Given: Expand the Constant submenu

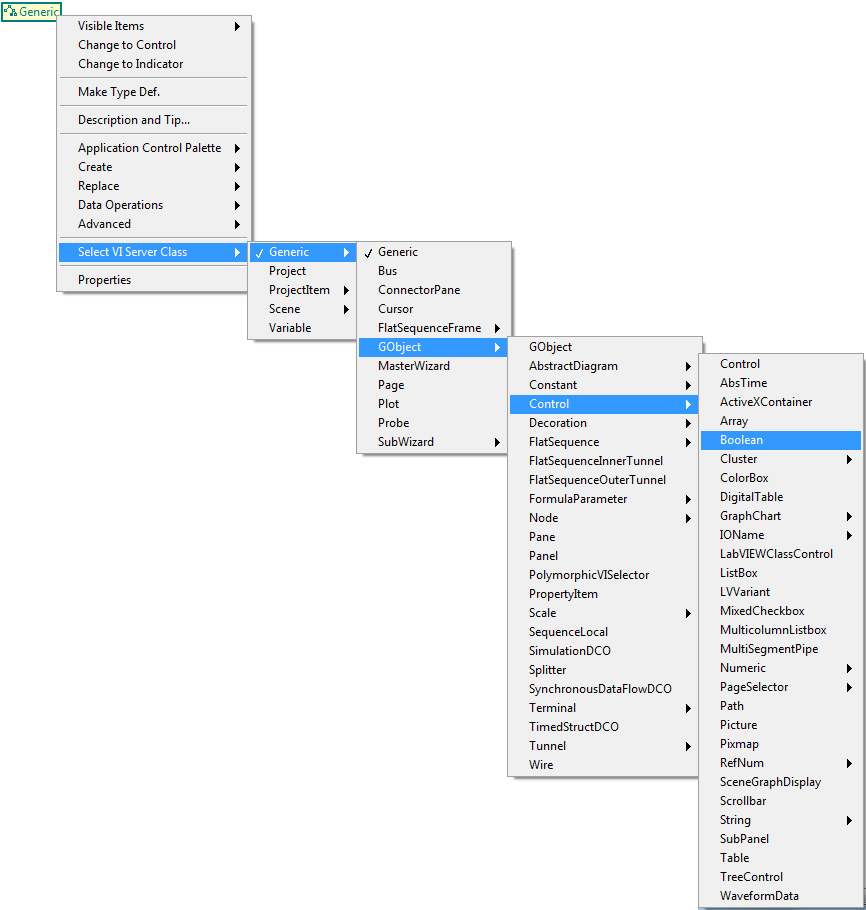Looking at the screenshot, I should click(x=604, y=385).
